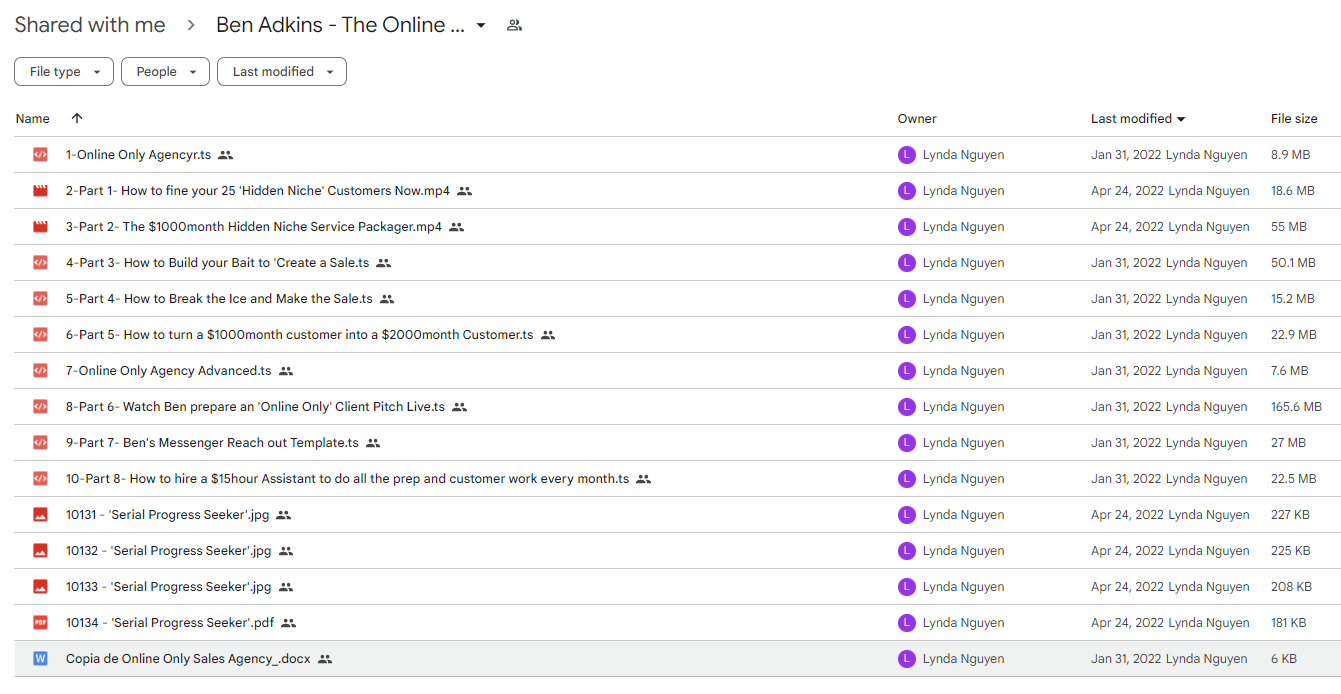
Task: Click shared icon next to 10134 Serial Progress Seeker.pdf
Action: (289, 623)
